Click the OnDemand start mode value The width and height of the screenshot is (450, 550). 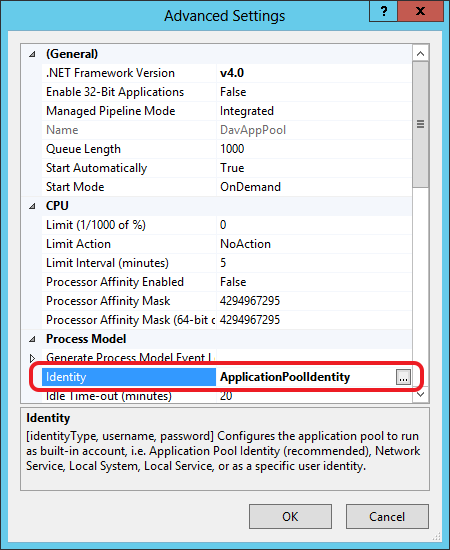(250, 187)
